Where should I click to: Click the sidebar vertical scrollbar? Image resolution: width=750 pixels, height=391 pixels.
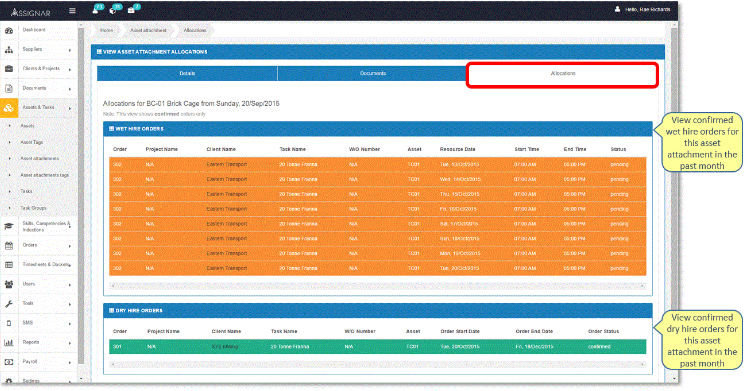pyautogui.click(x=81, y=196)
